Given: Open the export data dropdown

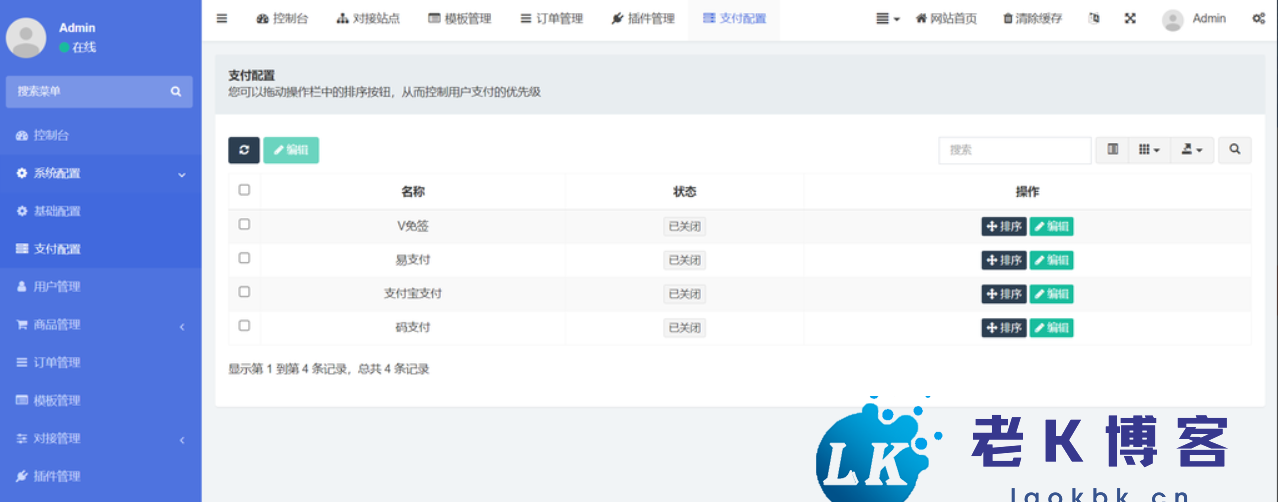Looking at the screenshot, I should (x=1192, y=150).
